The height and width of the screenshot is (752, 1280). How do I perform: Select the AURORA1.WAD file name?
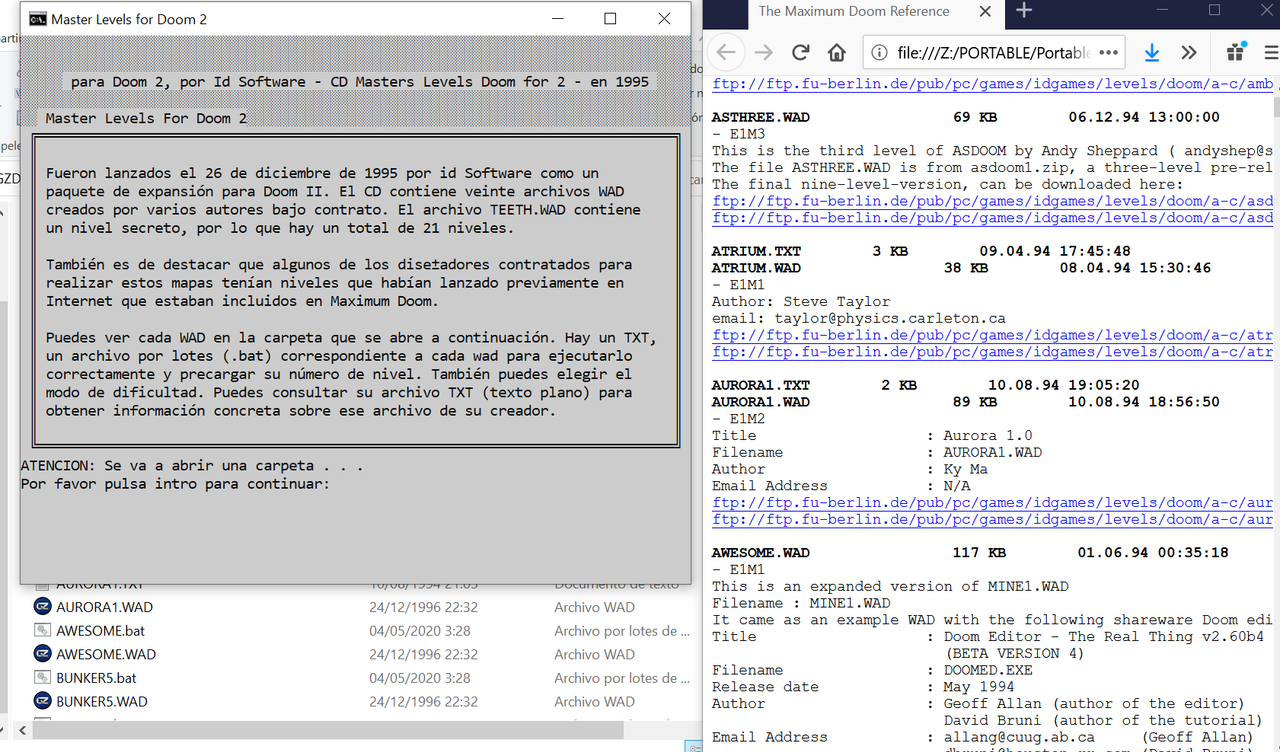(x=104, y=607)
